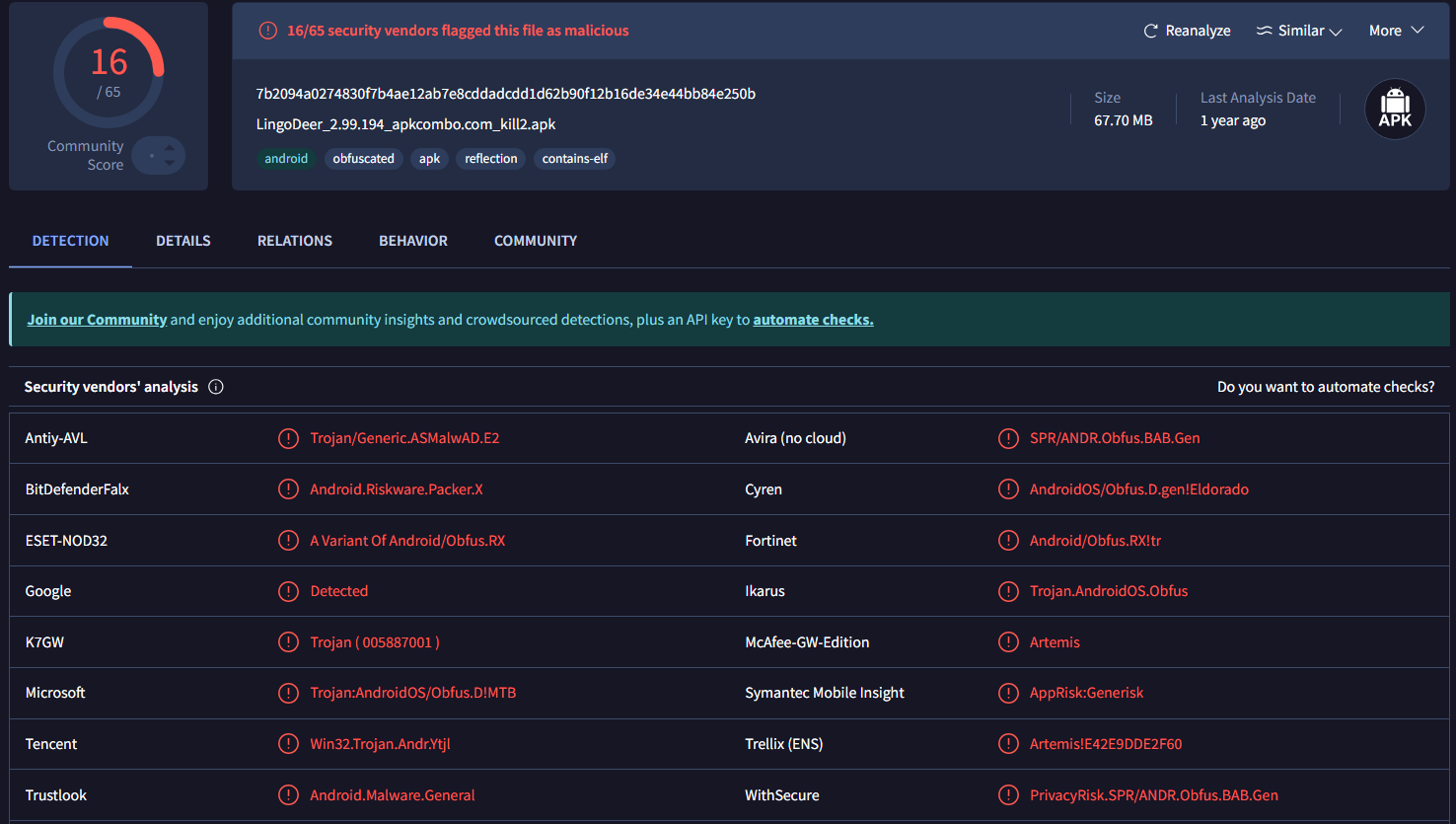Click the Reanalyze refresh icon
The width and height of the screenshot is (1456, 824).
click(x=1150, y=31)
